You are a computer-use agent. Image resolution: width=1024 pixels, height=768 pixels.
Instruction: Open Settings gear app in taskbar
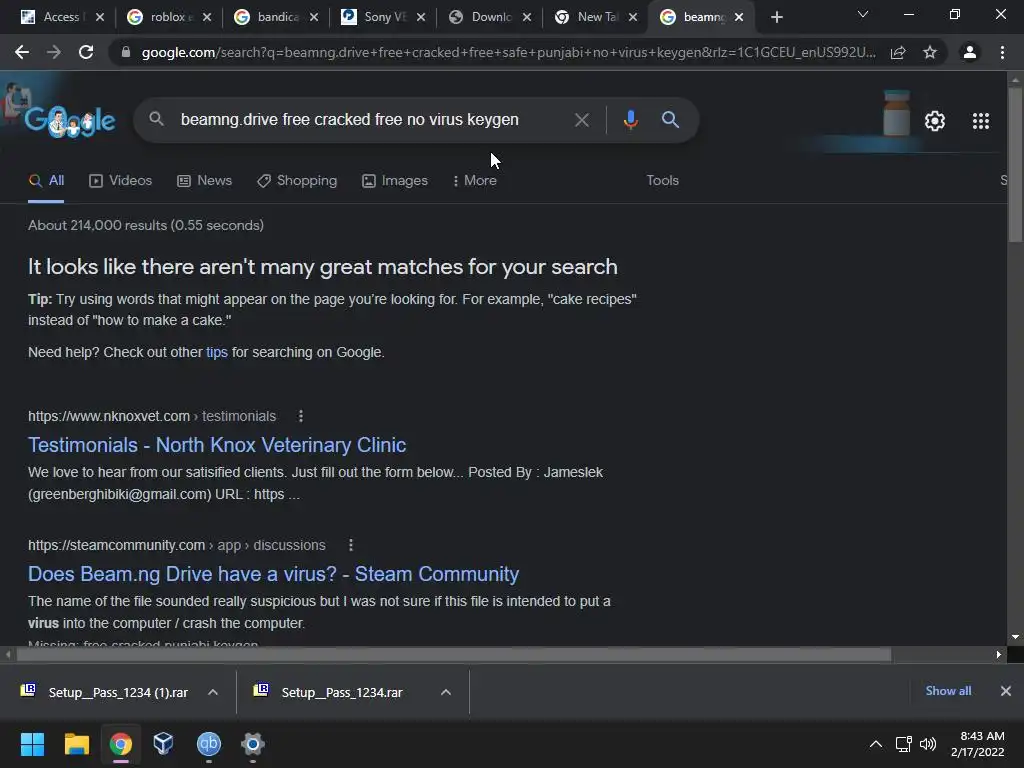point(253,744)
